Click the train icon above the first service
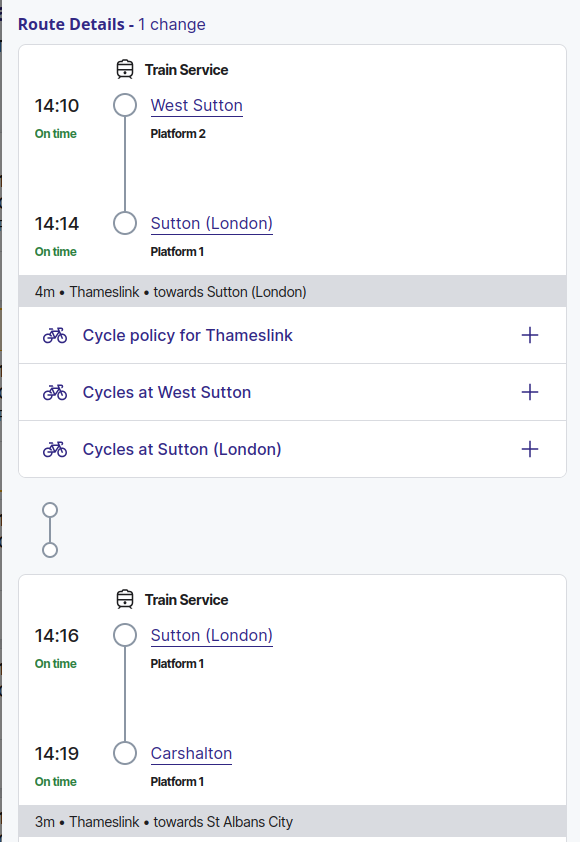The width and height of the screenshot is (580, 842). pyautogui.click(x=125, y=69)
